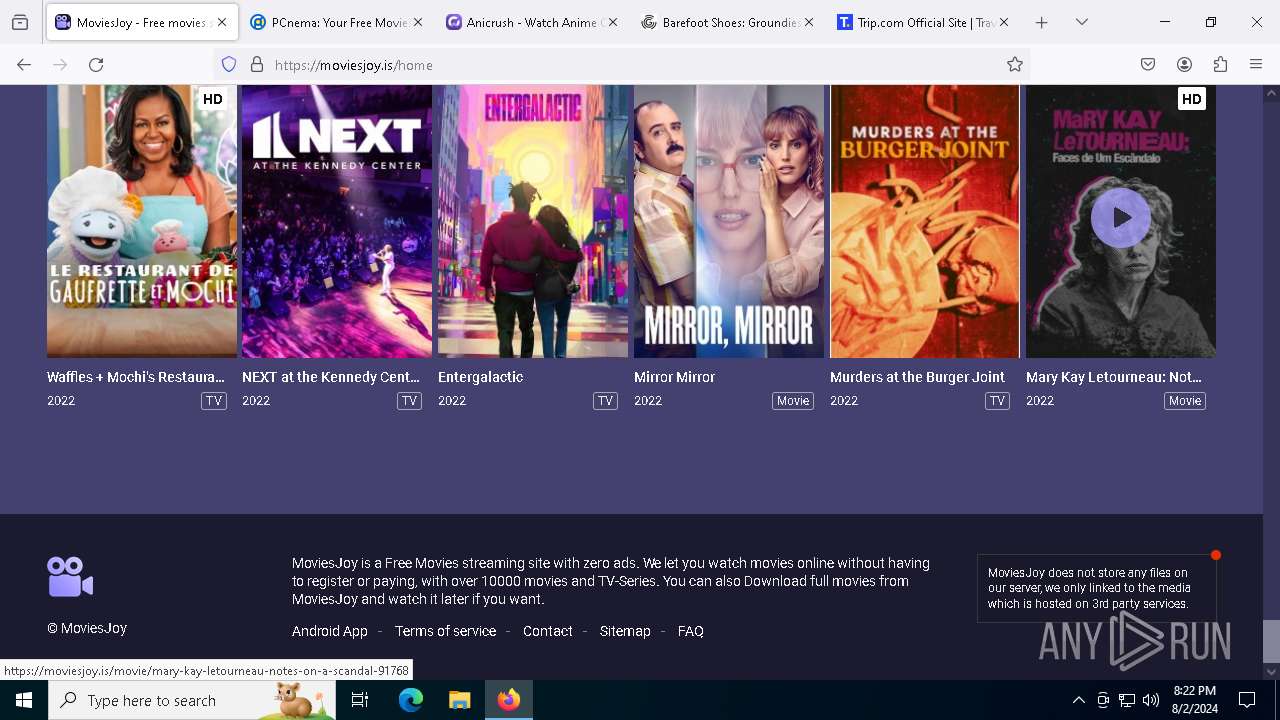
Task: Switch to the Anicrush tab
Action: (532, 22)
